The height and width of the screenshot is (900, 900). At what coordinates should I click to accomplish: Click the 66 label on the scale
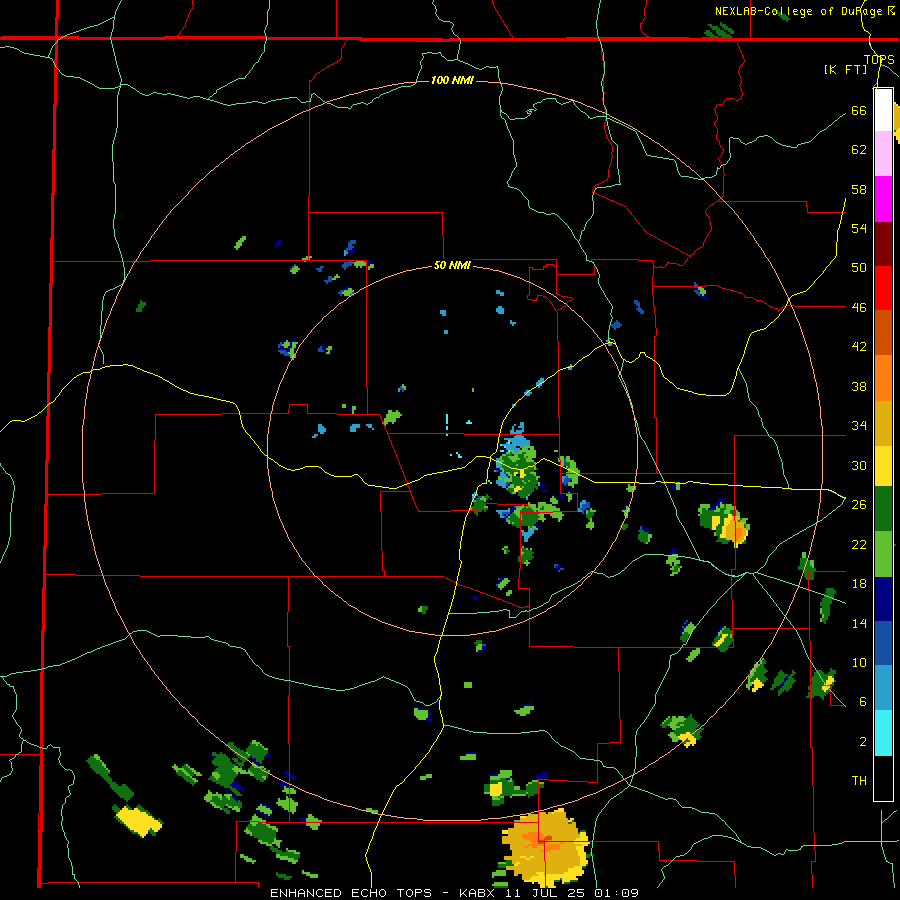pos(859,110)
